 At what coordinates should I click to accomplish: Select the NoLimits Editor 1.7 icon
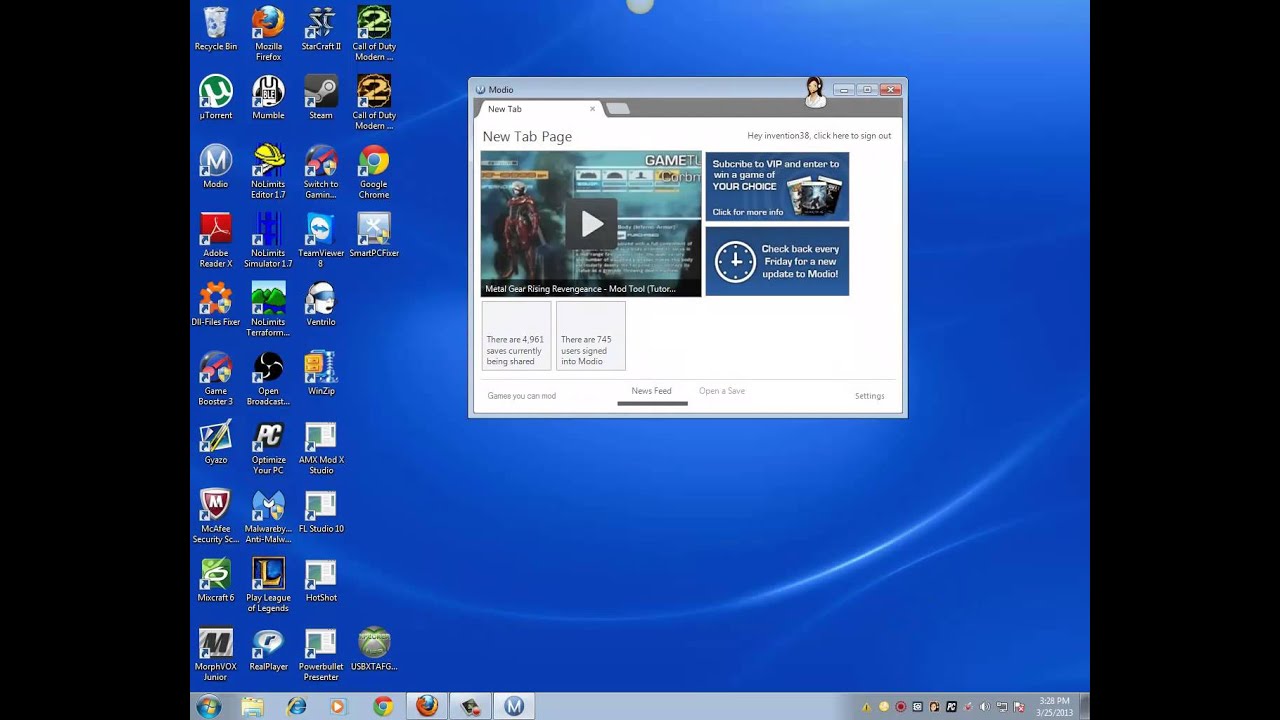(268, 172)
